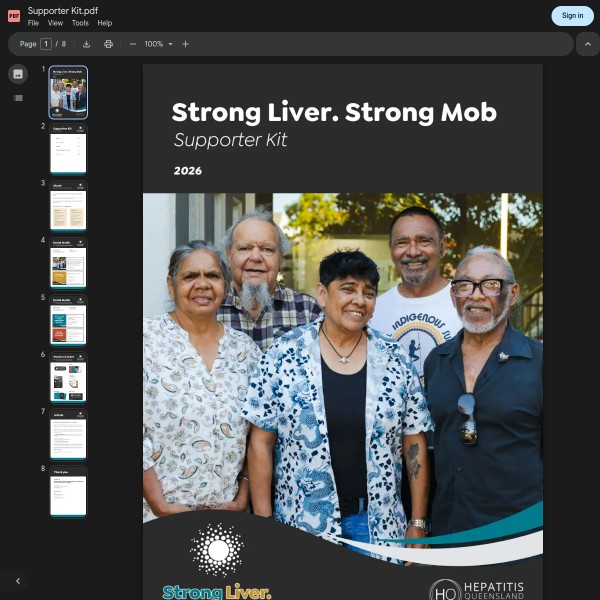Jump to the page 4 thumbnail

(68, 264)
